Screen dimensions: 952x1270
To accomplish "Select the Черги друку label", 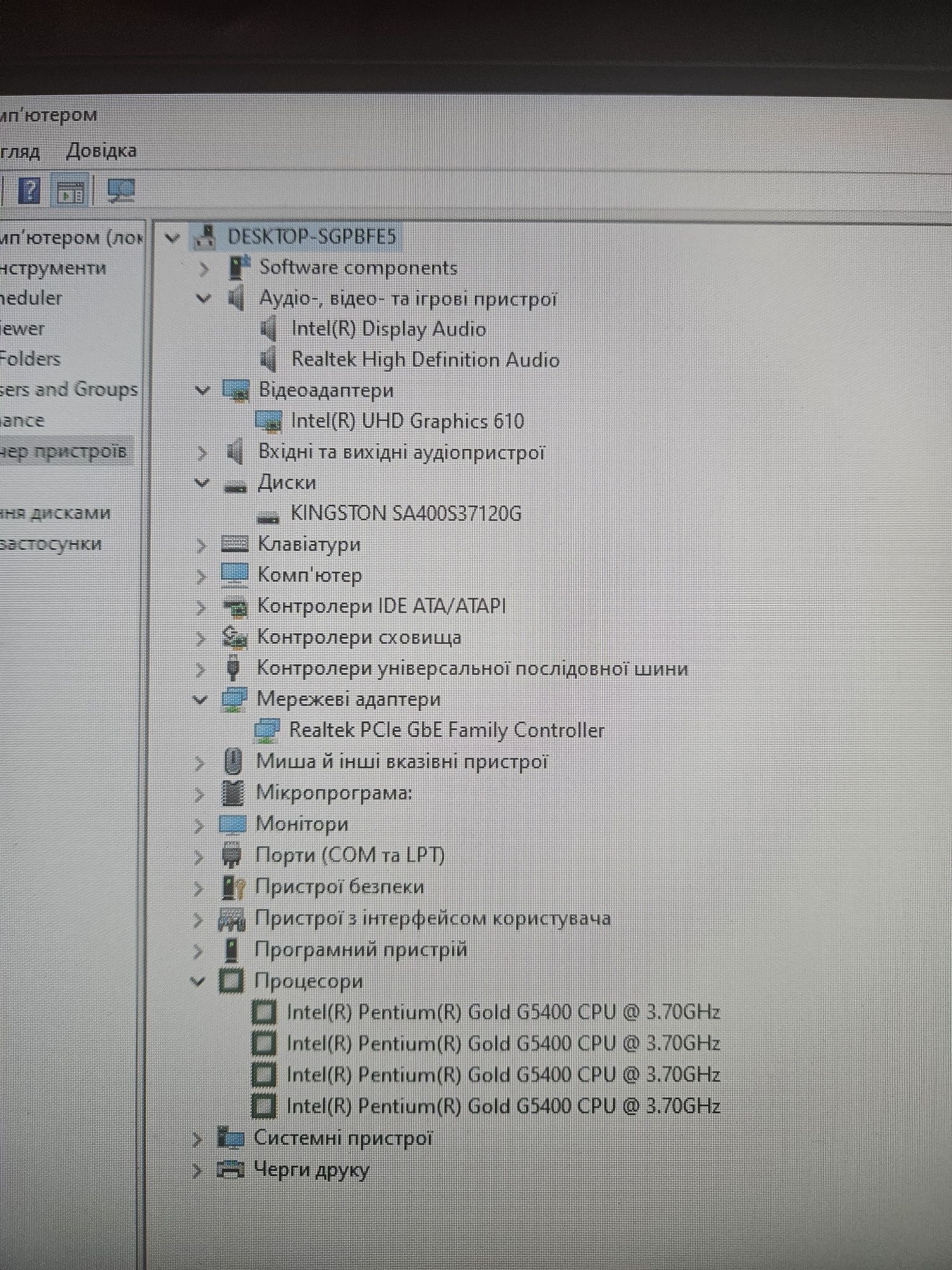I will (311, 1169).
